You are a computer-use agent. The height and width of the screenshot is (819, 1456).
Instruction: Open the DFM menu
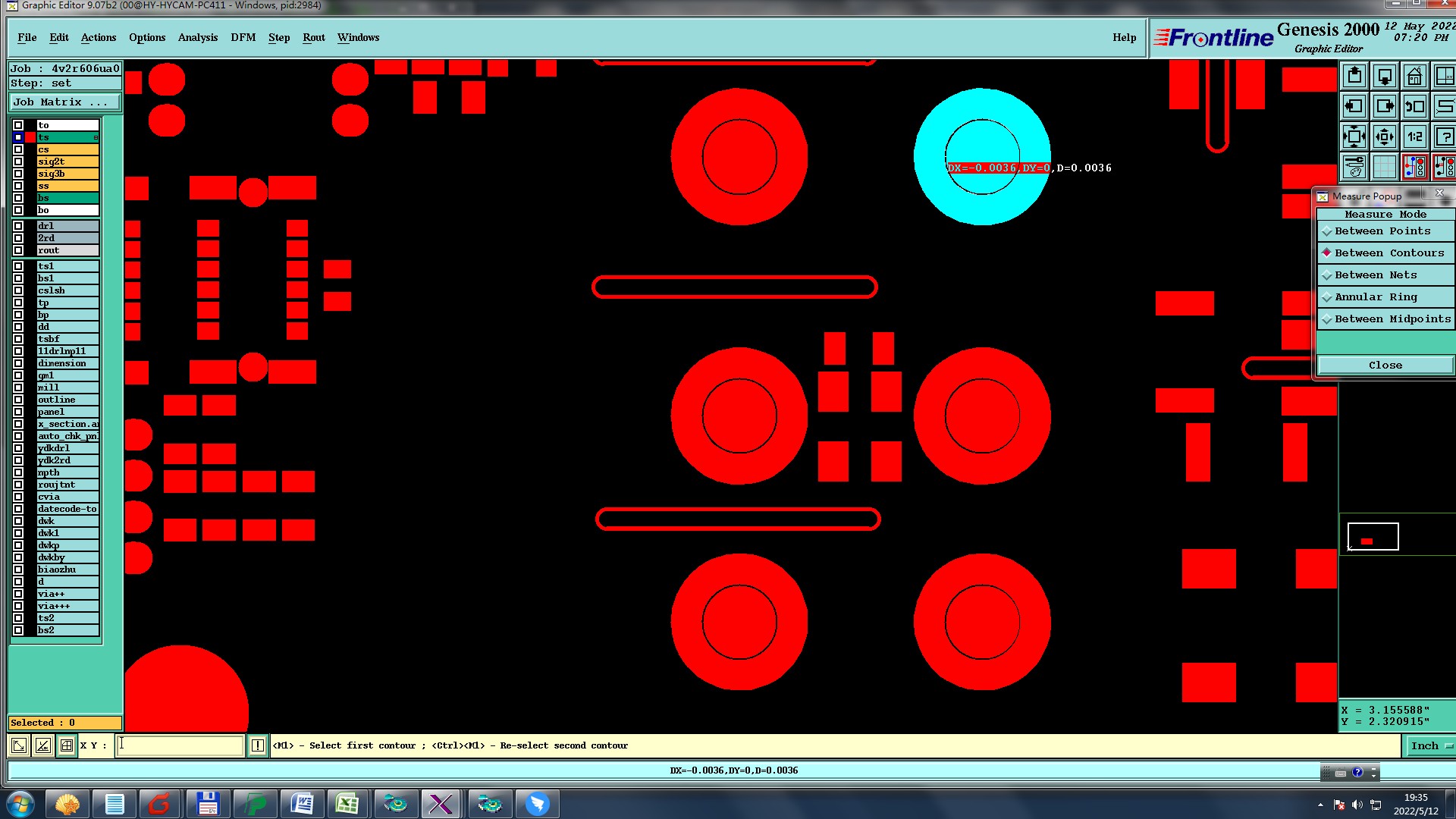(x=243, y=38)
